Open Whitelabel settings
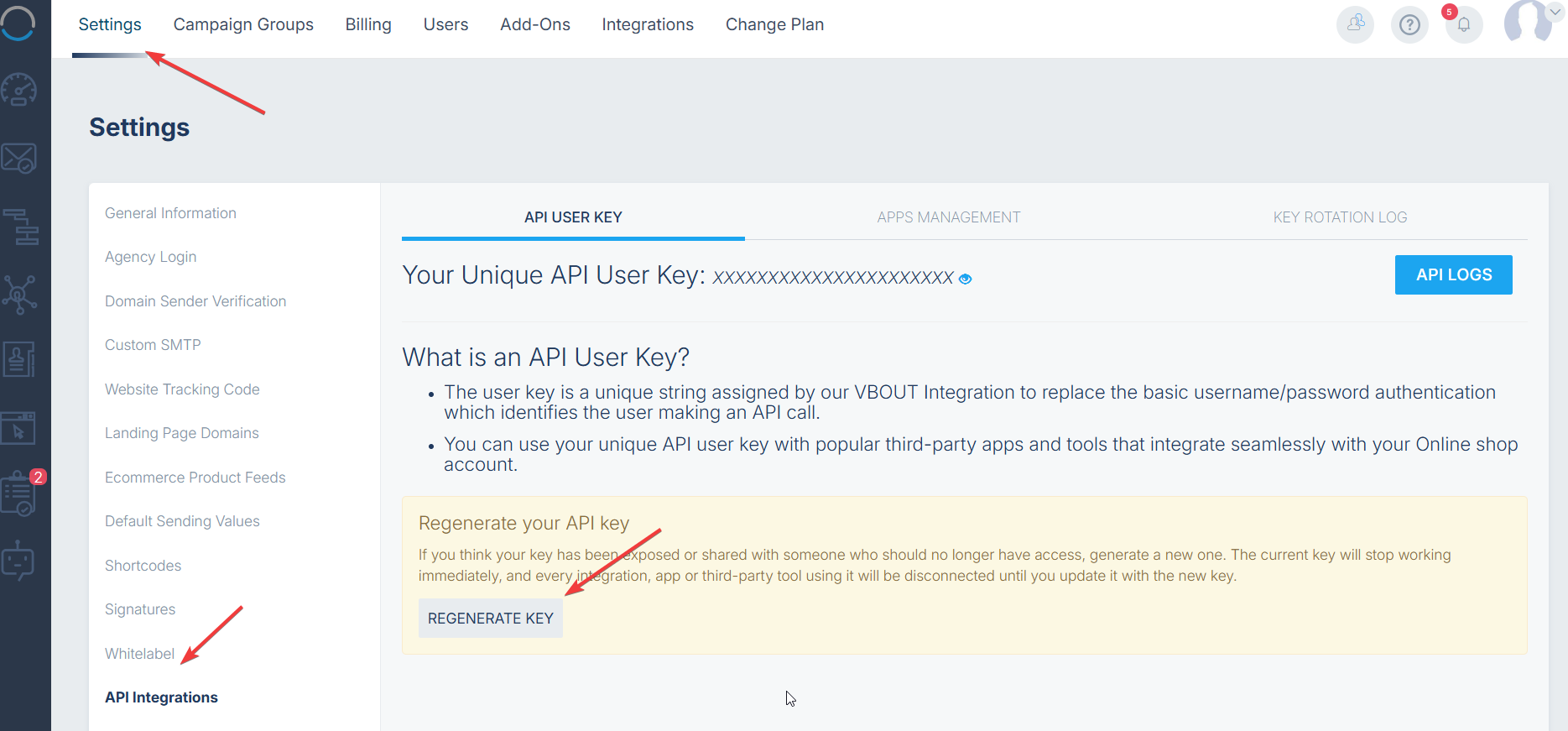Screen dimensions: 1568x731 pos(140,654)
